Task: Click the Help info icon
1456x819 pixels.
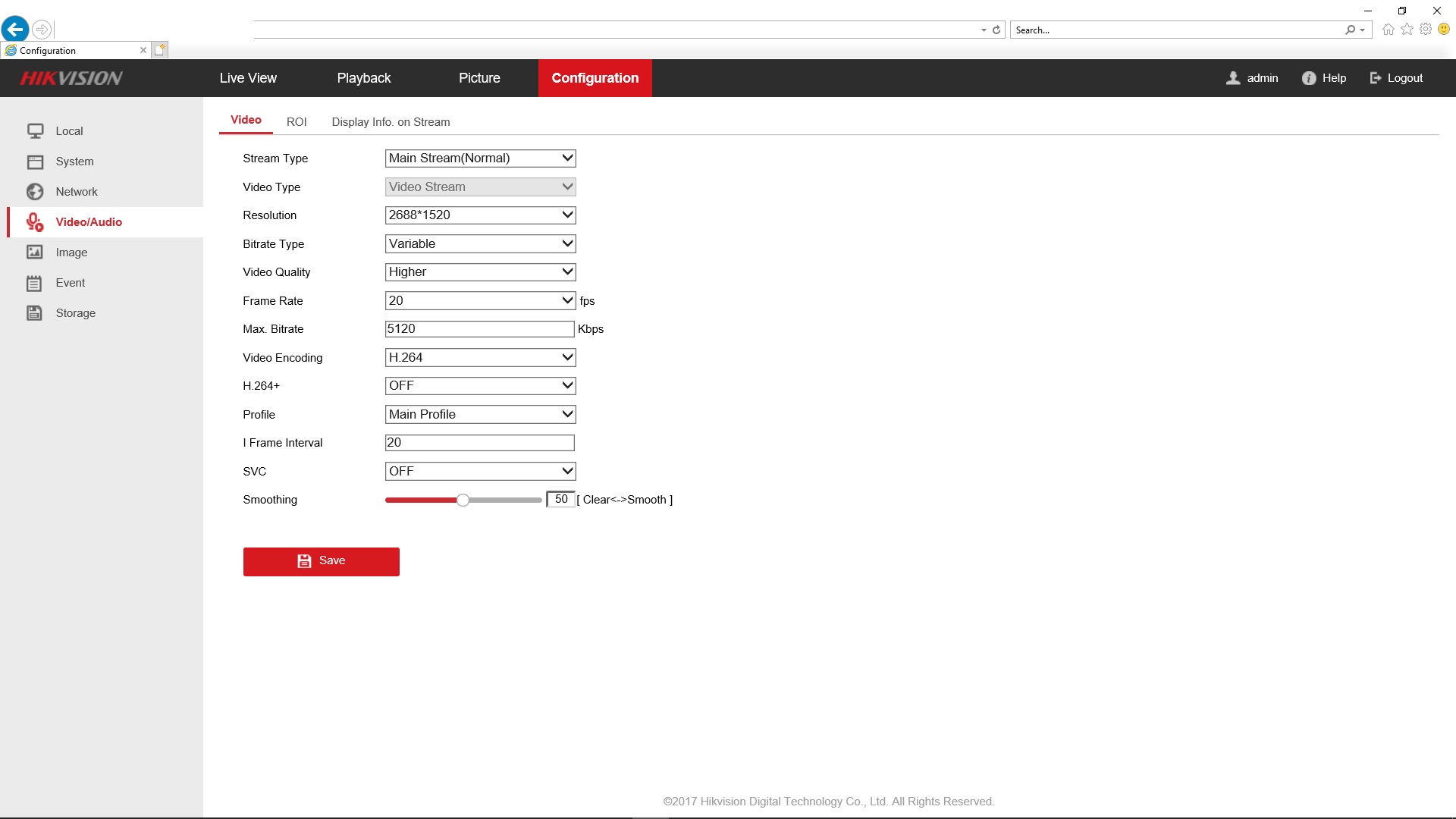Action: click(x=1309, y=78)
